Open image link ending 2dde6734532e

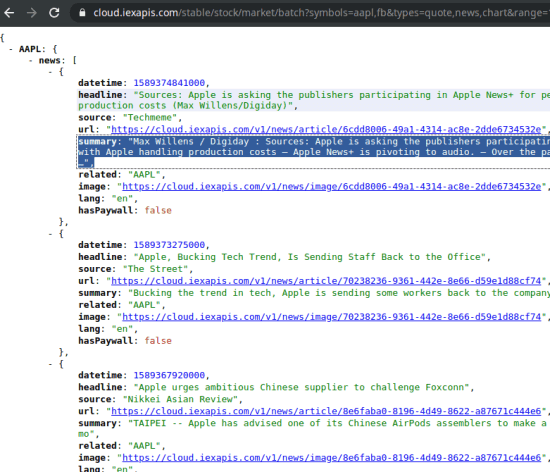click(331, 187)
